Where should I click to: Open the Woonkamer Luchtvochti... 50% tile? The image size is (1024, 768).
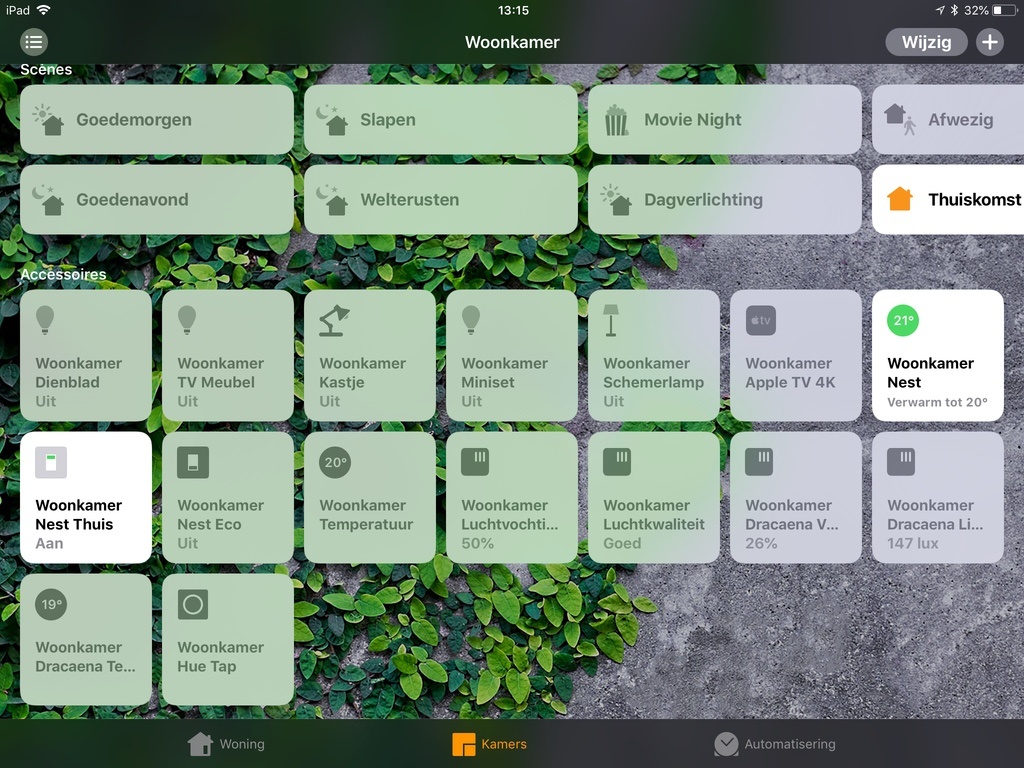pos(512,498)
